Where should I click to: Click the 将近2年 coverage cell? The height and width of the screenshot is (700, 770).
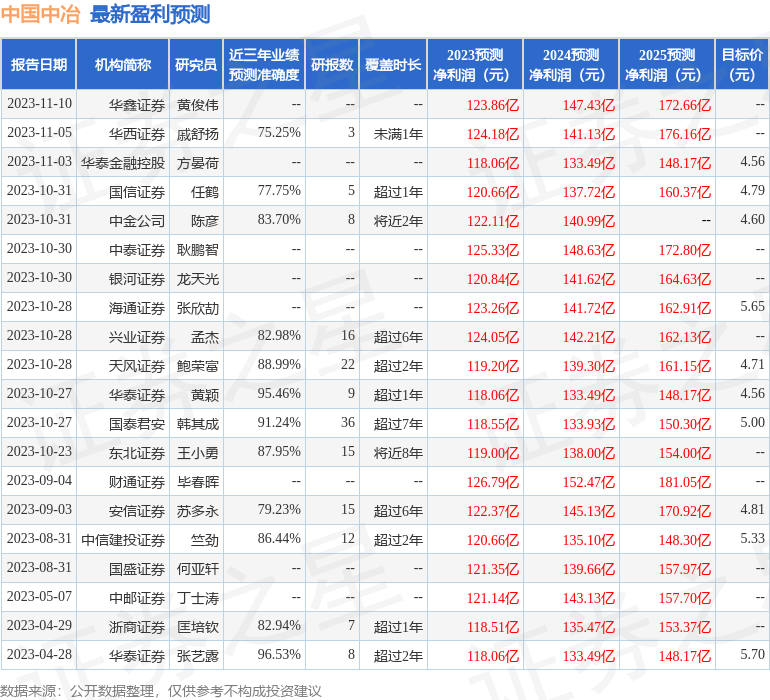pos(398,221)
